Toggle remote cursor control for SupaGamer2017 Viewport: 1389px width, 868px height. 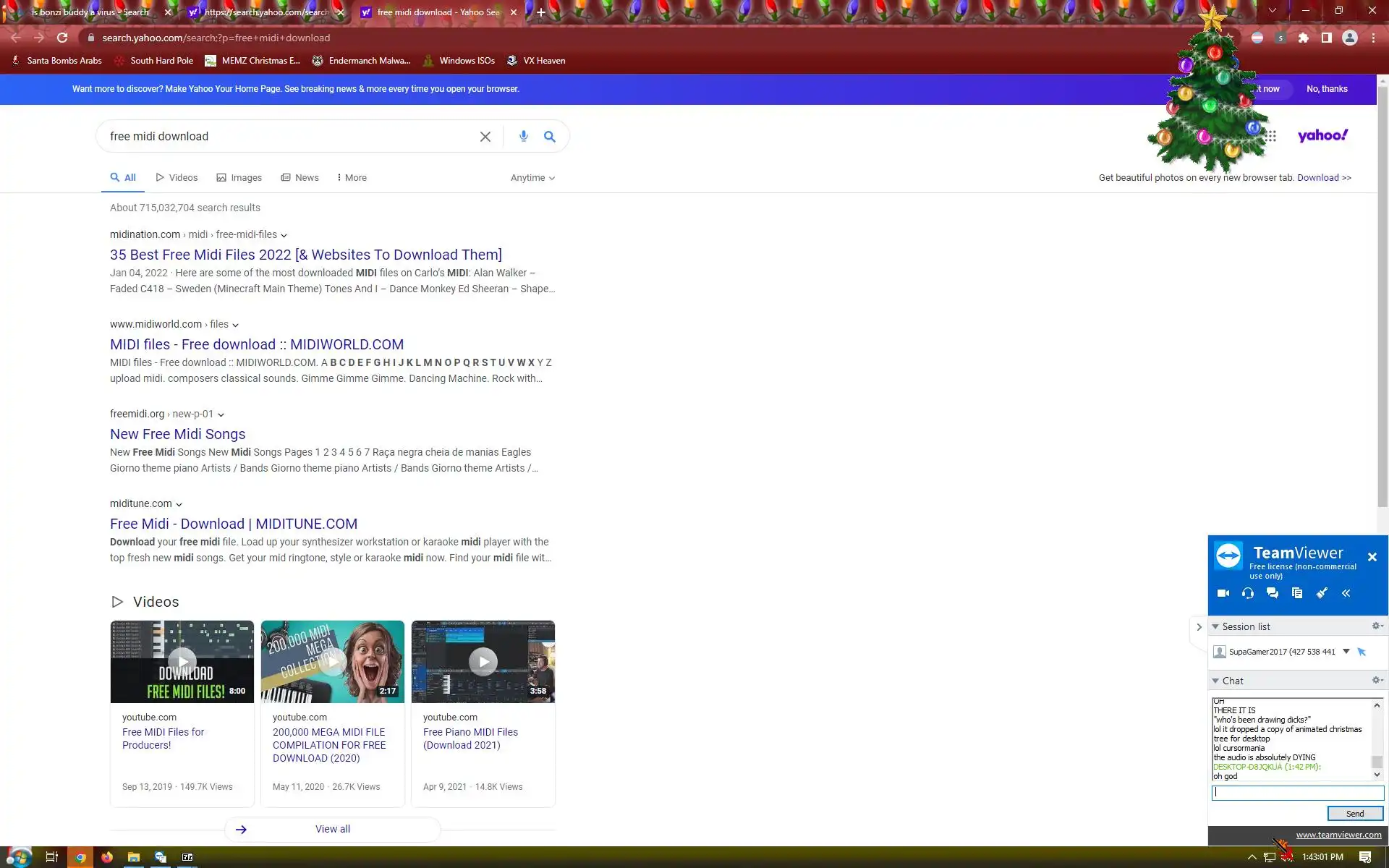click(x=1362, y=652)
